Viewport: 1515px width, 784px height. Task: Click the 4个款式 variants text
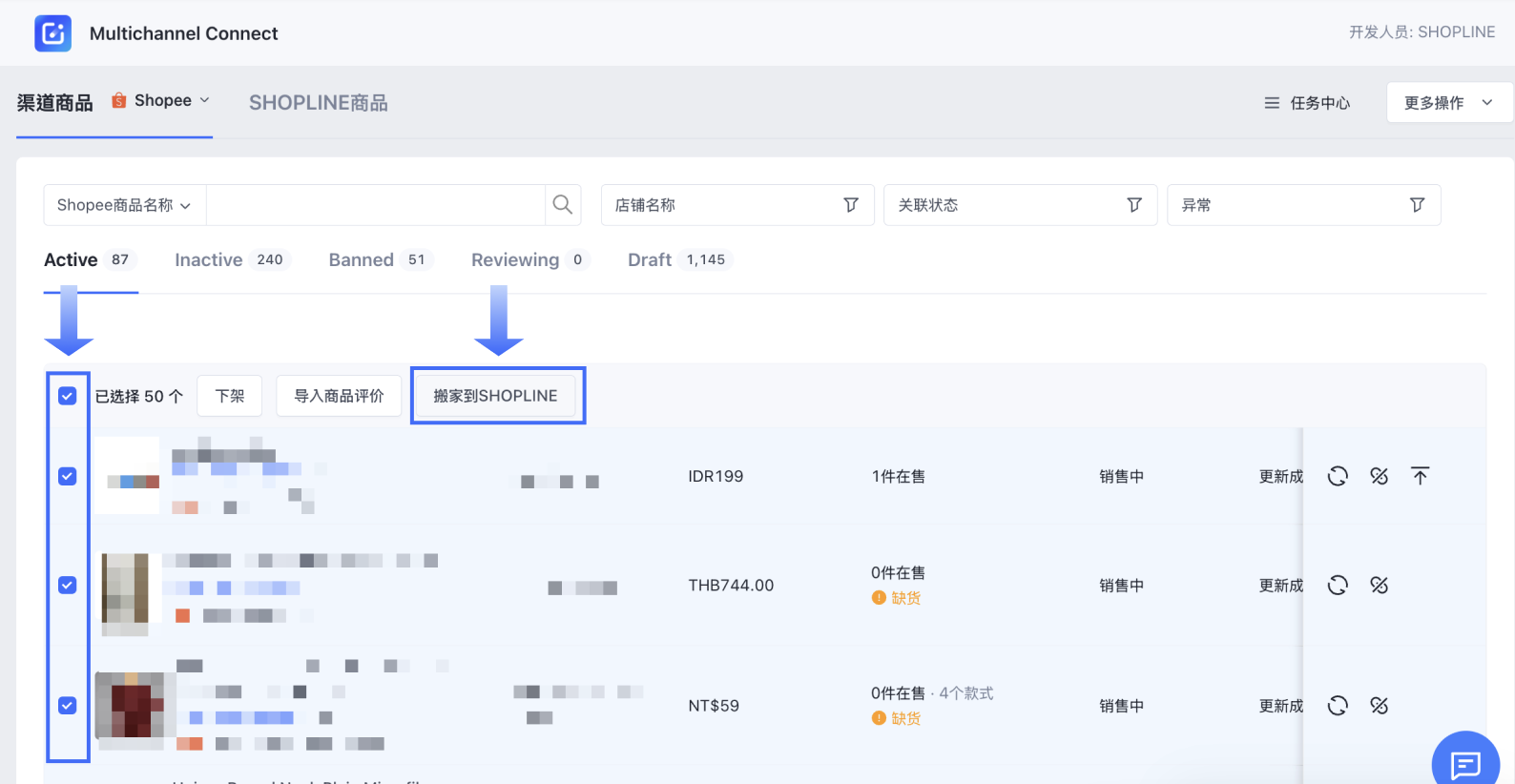click(x=966, y=693)
